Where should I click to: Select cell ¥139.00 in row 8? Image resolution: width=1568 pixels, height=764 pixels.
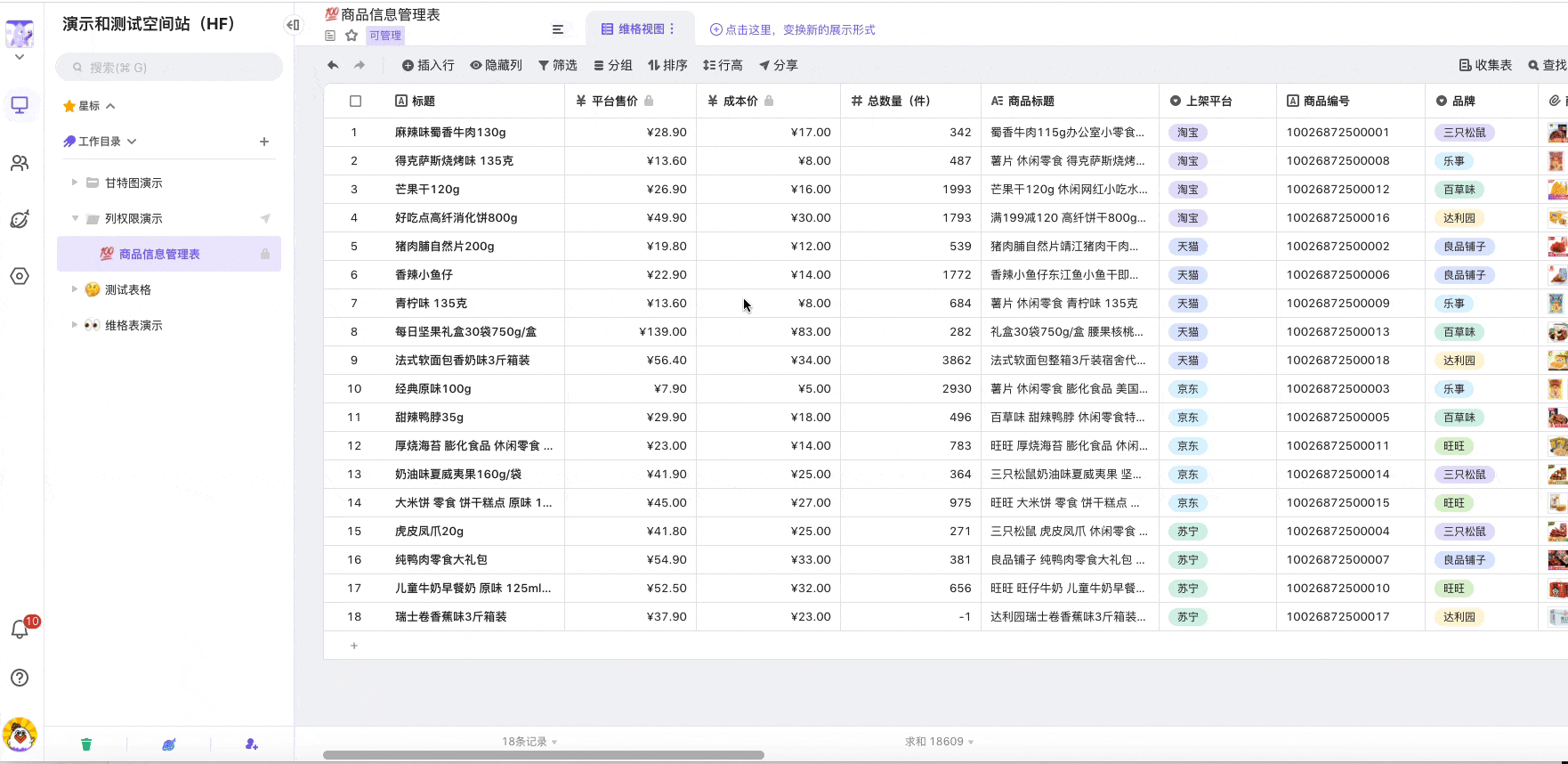630,332
